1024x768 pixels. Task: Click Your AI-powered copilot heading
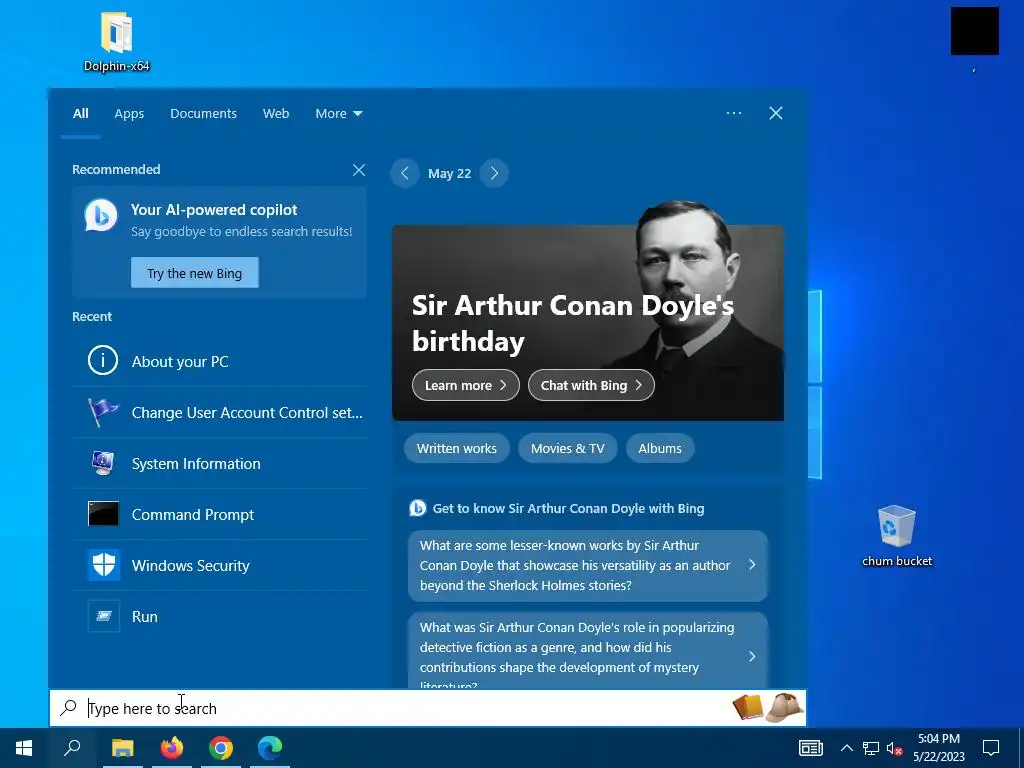[x=214, y=210]
